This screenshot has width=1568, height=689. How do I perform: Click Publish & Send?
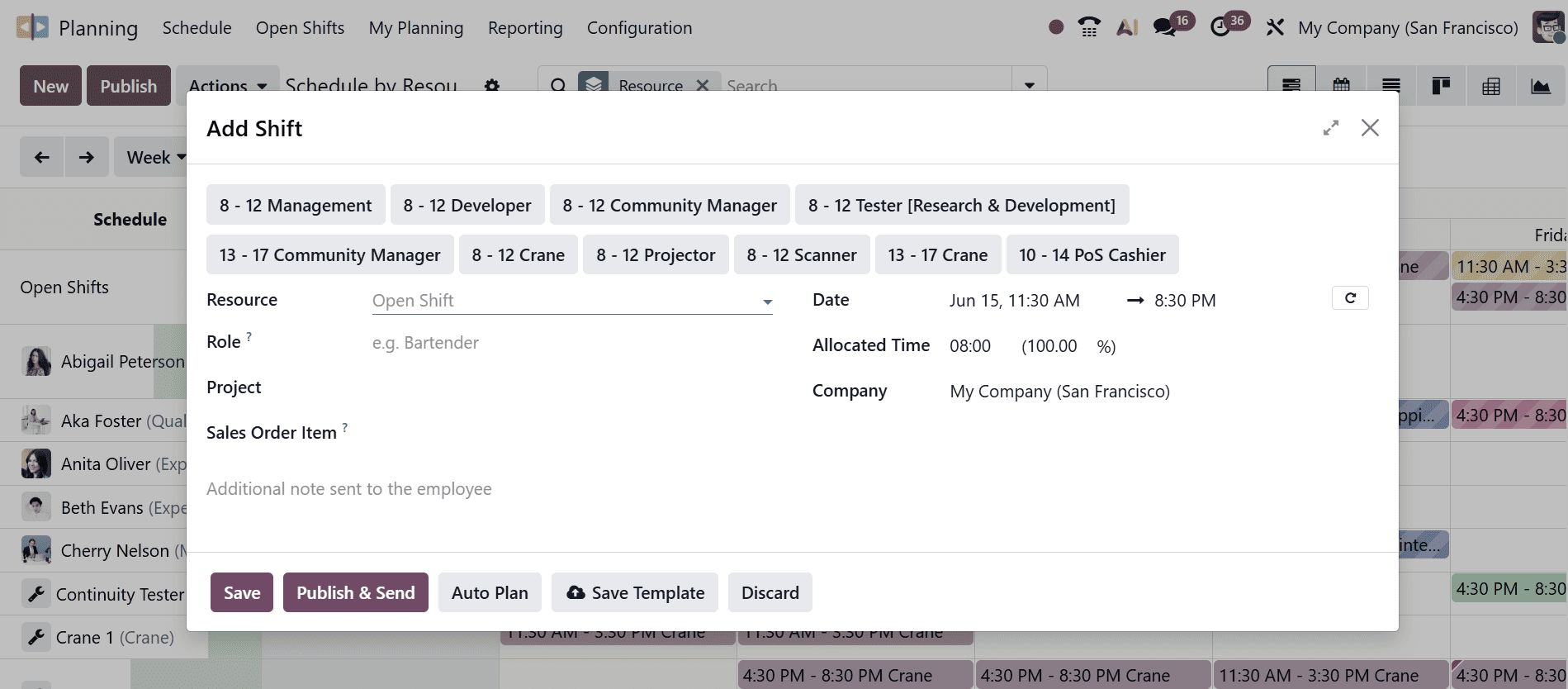pyautogui.click(x=356, y=592)
